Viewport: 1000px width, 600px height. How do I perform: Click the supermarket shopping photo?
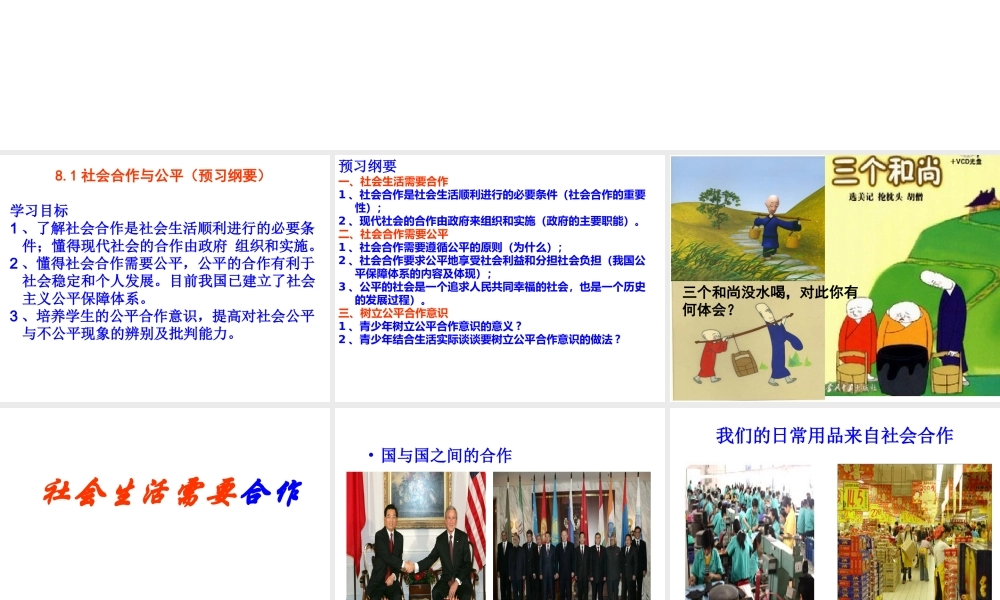tap(915, 532)
